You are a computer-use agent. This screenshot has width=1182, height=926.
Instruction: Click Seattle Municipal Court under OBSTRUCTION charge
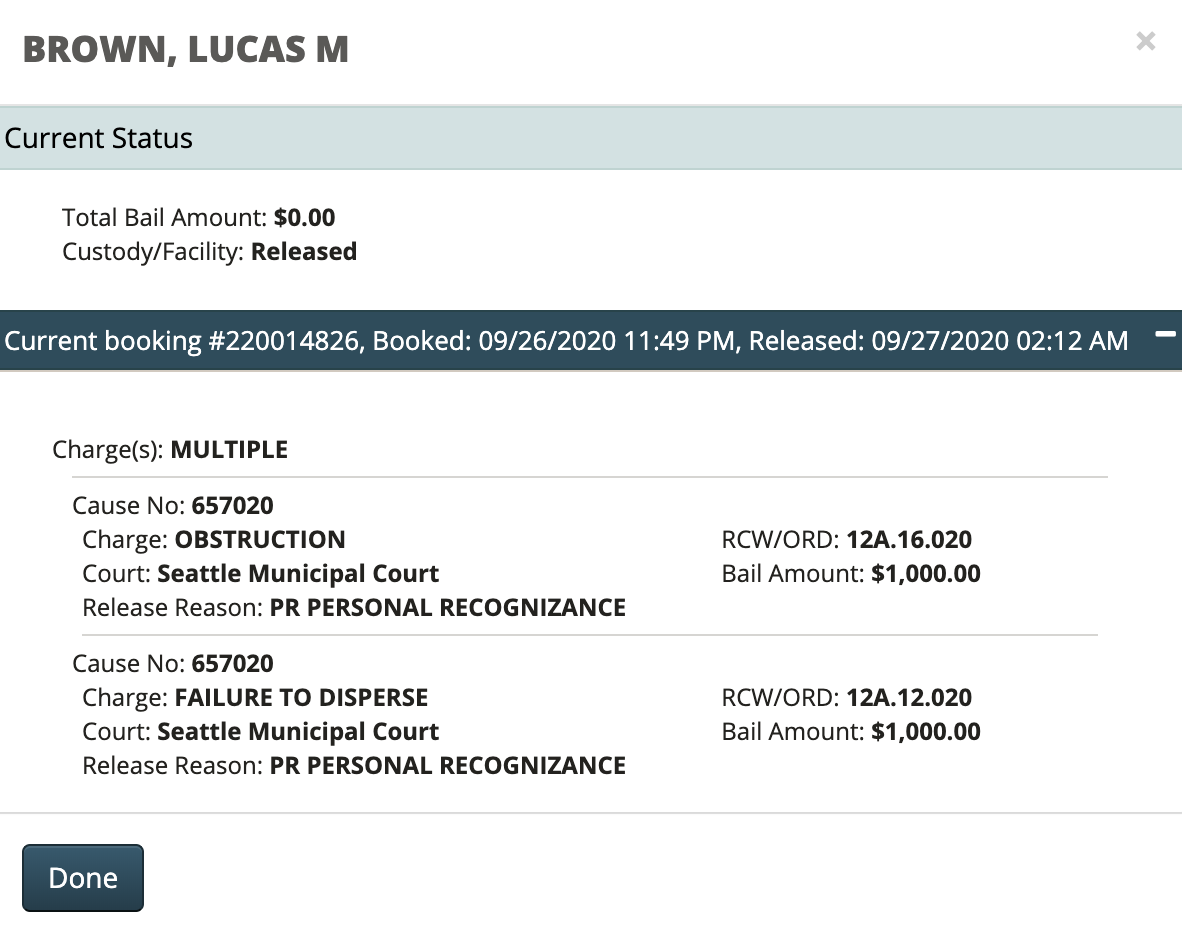tap(298, 573)
